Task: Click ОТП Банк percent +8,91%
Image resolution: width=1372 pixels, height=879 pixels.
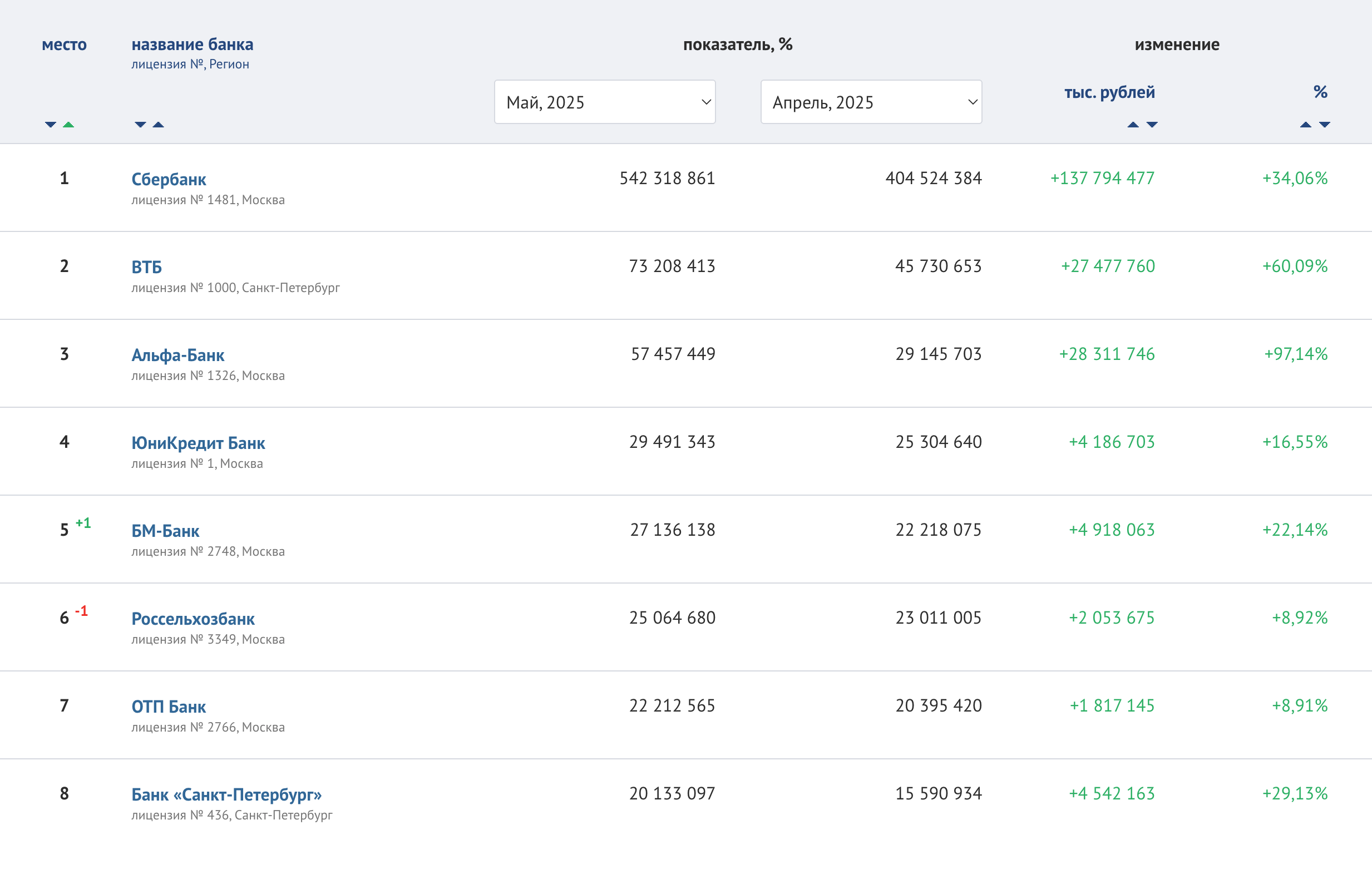Action: pos(1300,705)
